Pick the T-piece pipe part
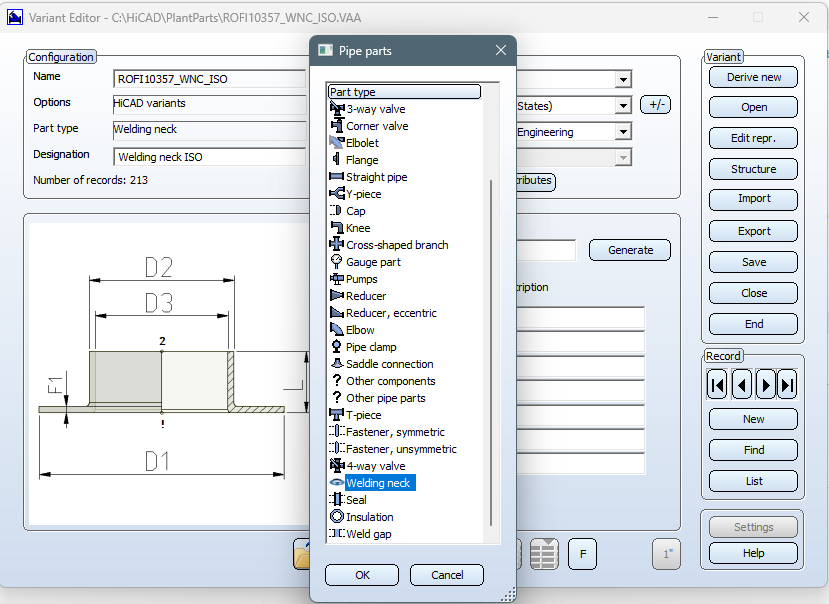 pos(363,415)
